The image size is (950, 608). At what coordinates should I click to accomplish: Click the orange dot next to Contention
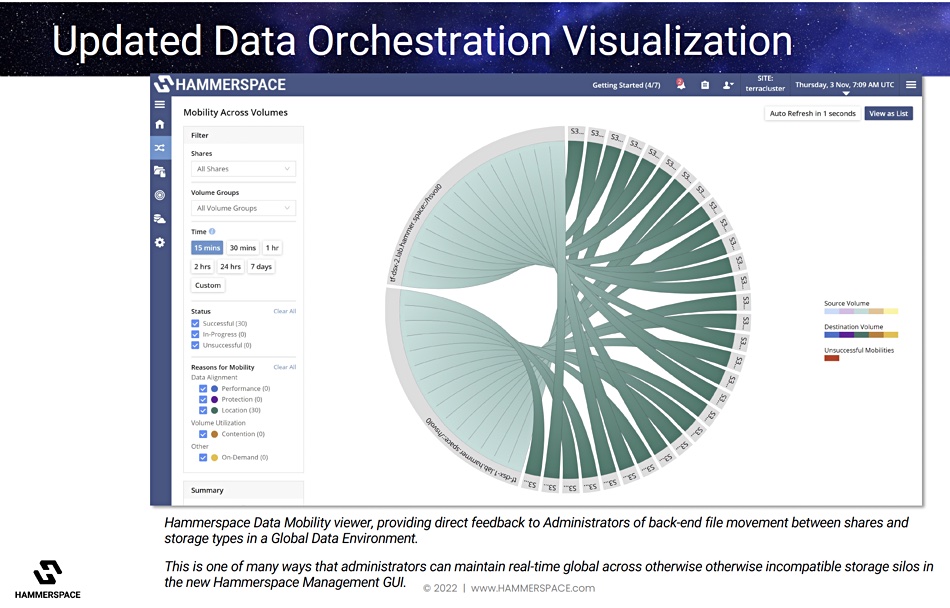214,434
